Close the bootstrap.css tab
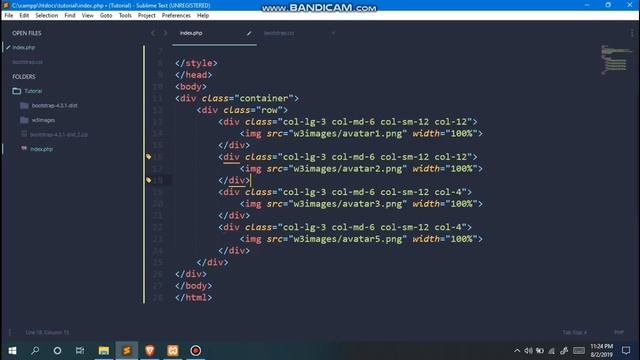 click(333, 33)
